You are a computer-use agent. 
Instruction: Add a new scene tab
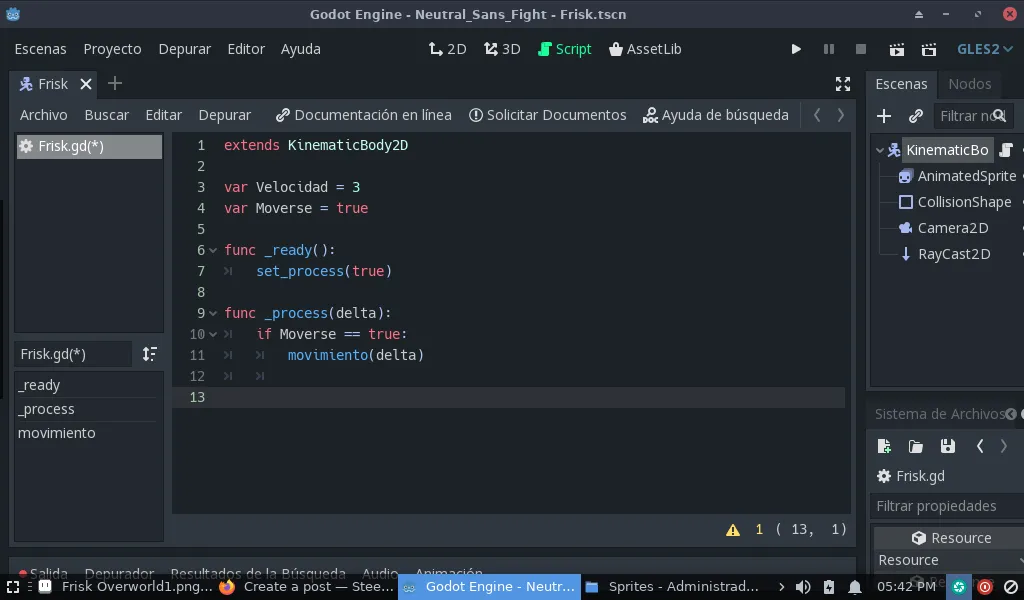pyautogui.click(x=114, y=84)
